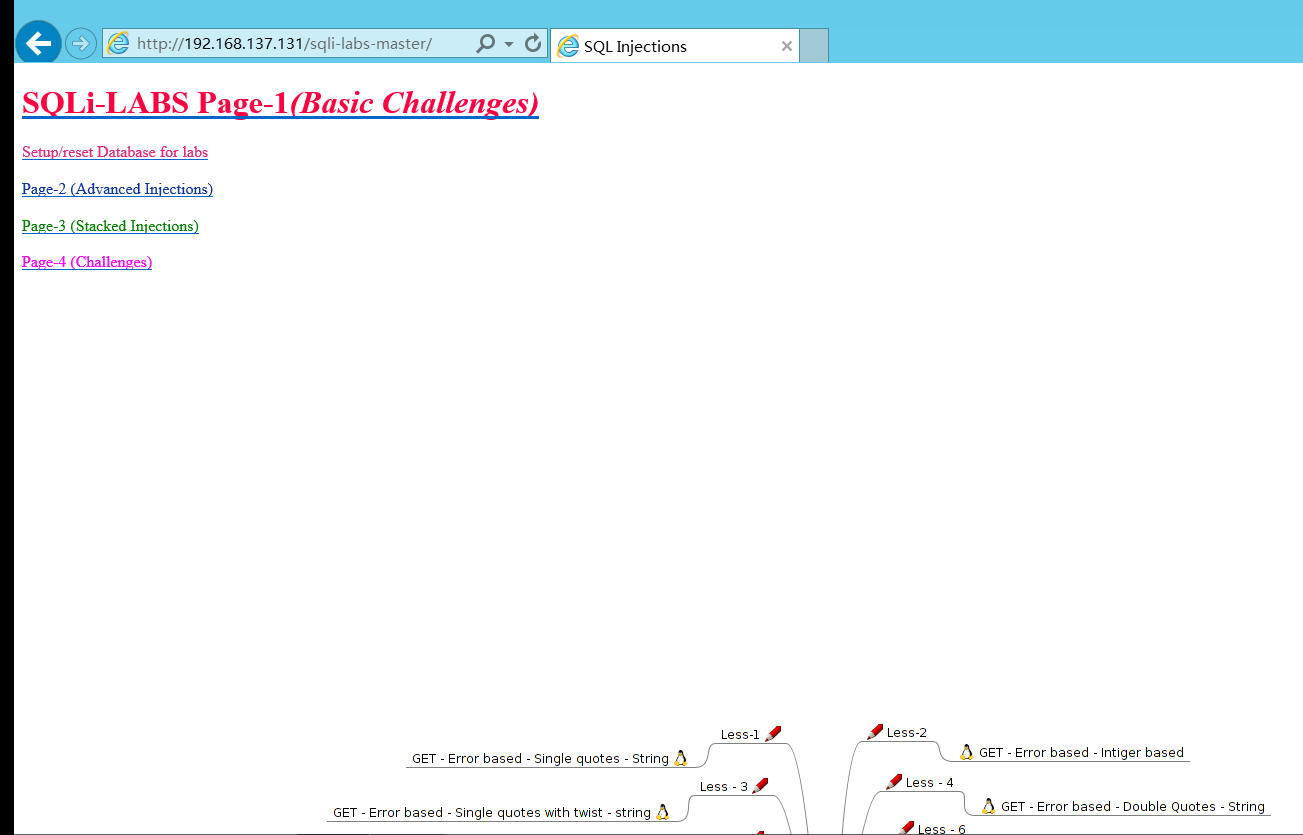
Task: Close the SQL Injections tab
Action: (x=786, y=46)
